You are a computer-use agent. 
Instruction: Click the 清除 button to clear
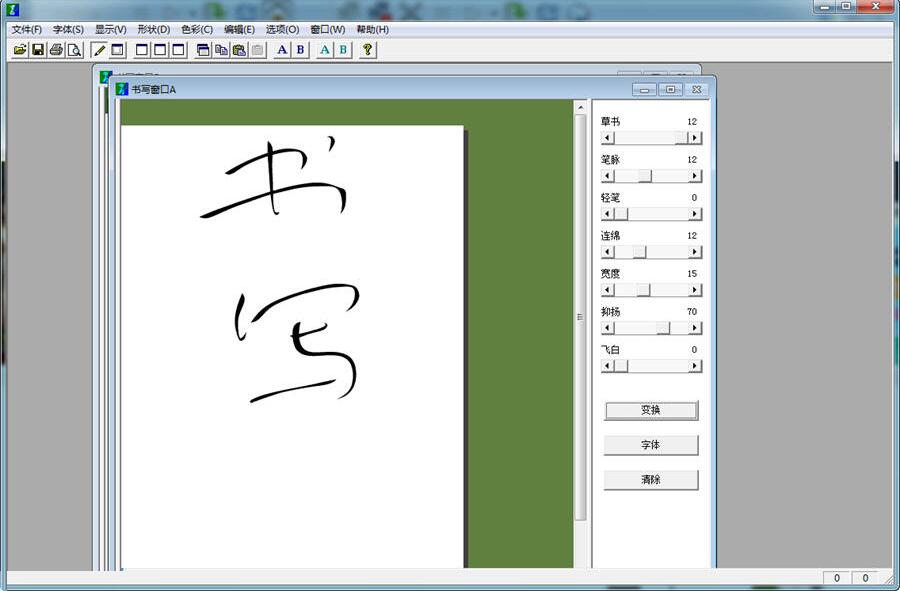point(650,480)
